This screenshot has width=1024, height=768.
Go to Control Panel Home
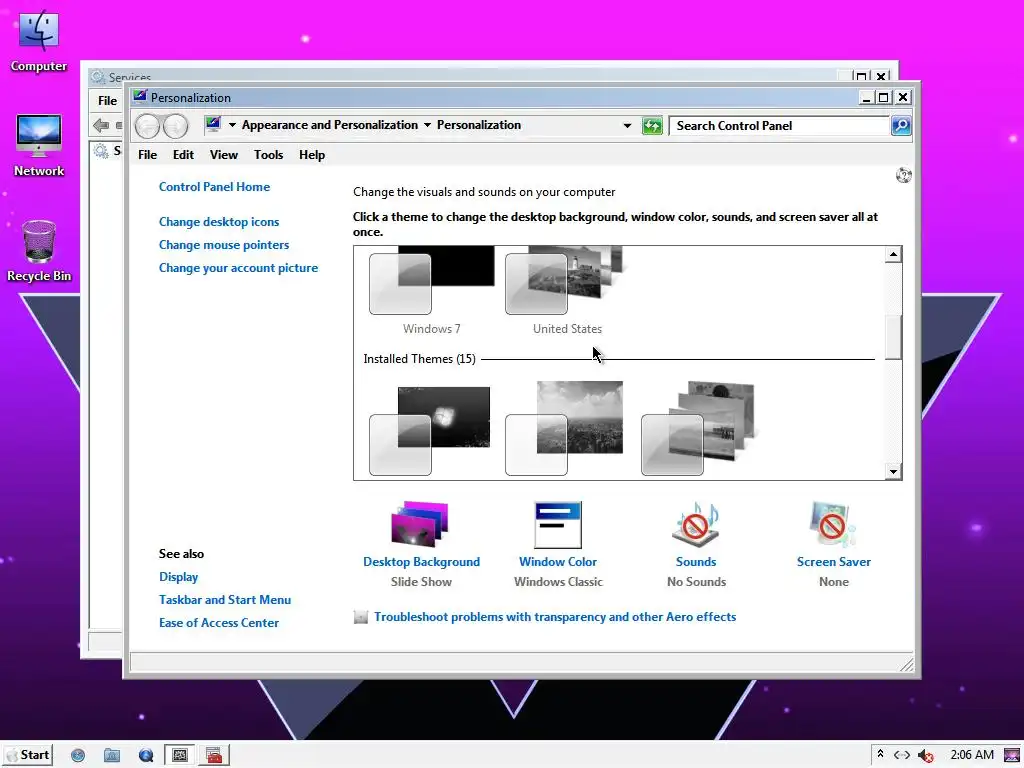click(214, 187)
